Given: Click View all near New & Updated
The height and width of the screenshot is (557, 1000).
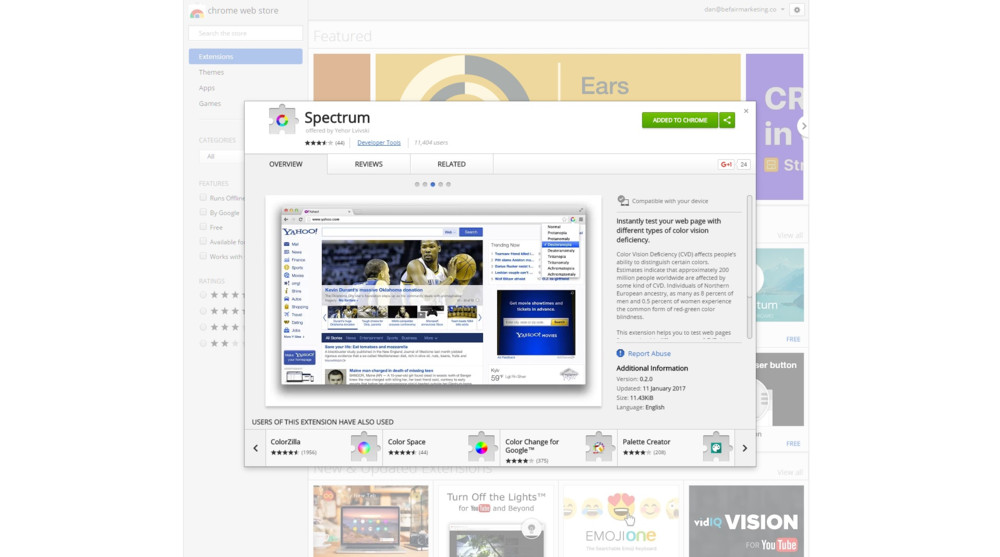Looking at the screenshot, I should [790, 473].
